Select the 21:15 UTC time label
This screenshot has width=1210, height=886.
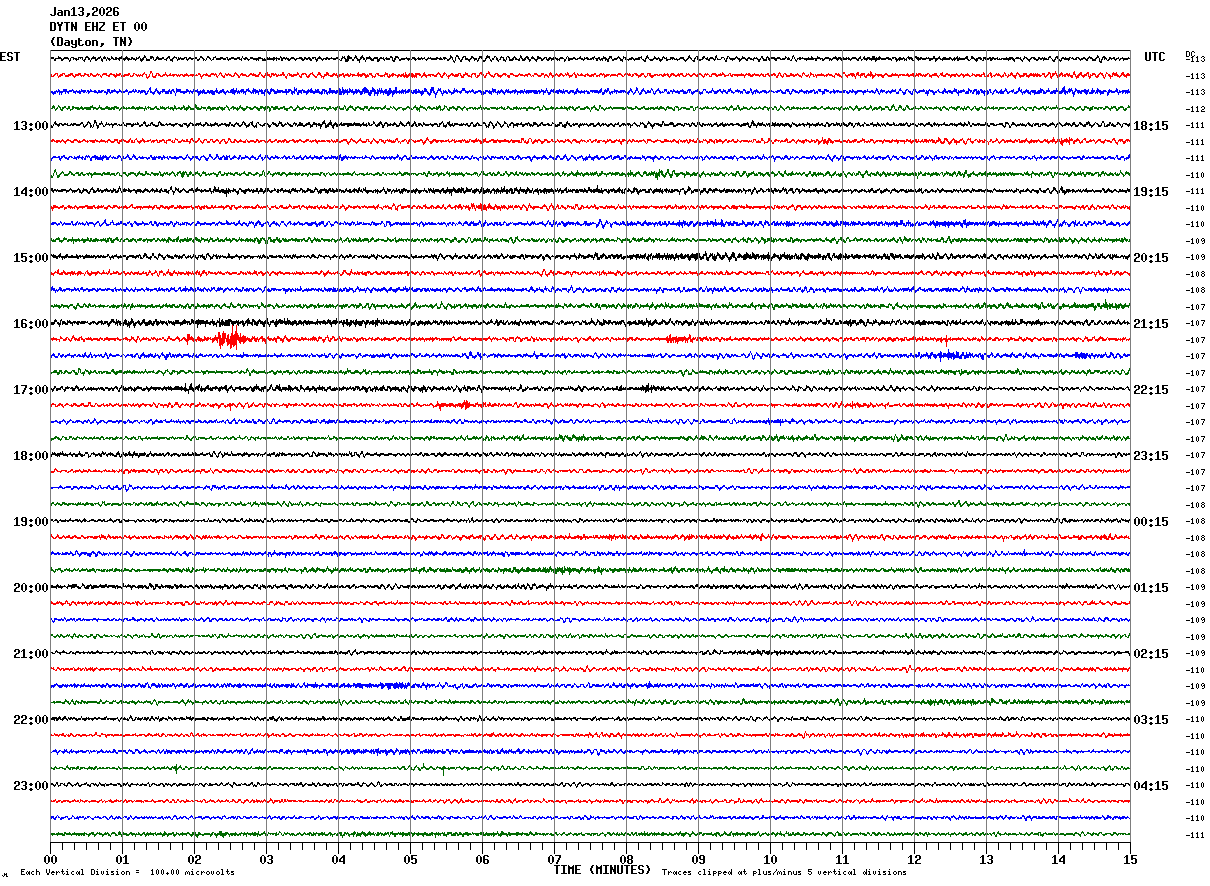1151,324
